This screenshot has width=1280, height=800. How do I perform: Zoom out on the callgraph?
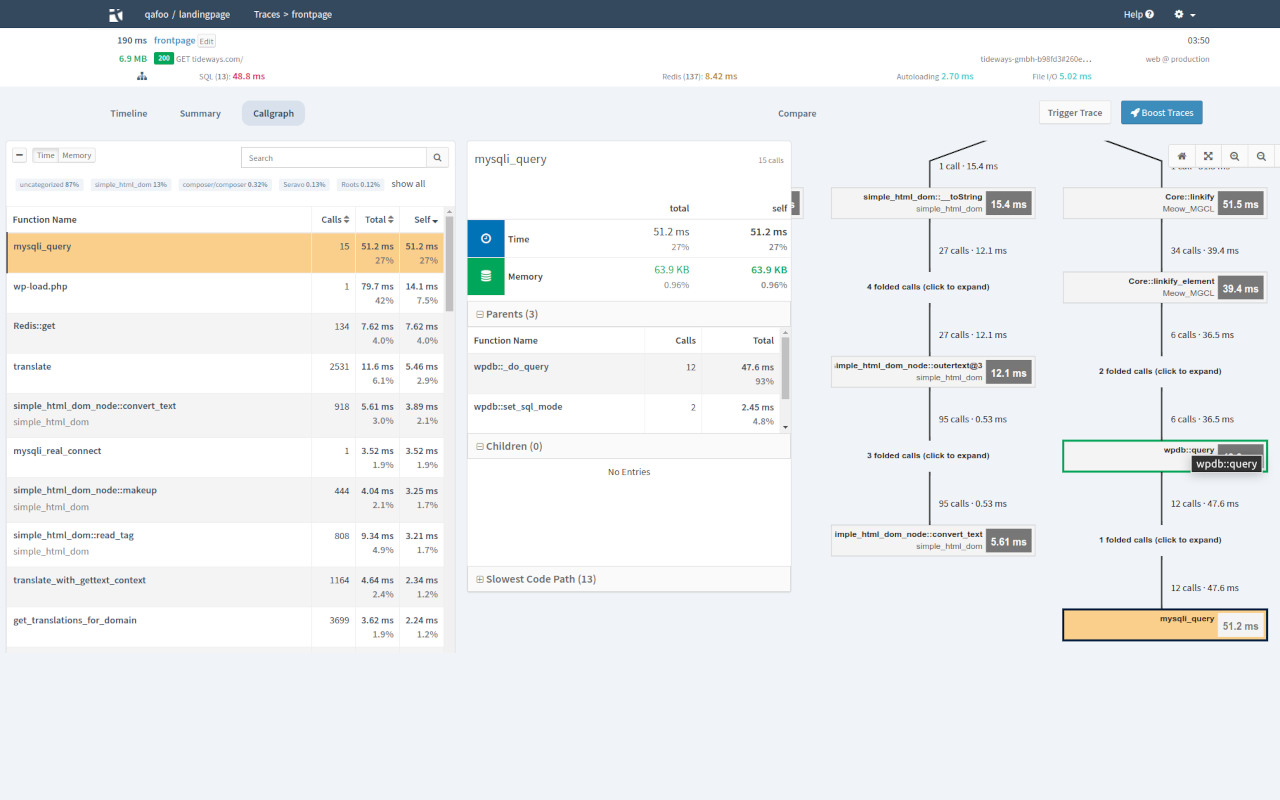(1261, 156)
